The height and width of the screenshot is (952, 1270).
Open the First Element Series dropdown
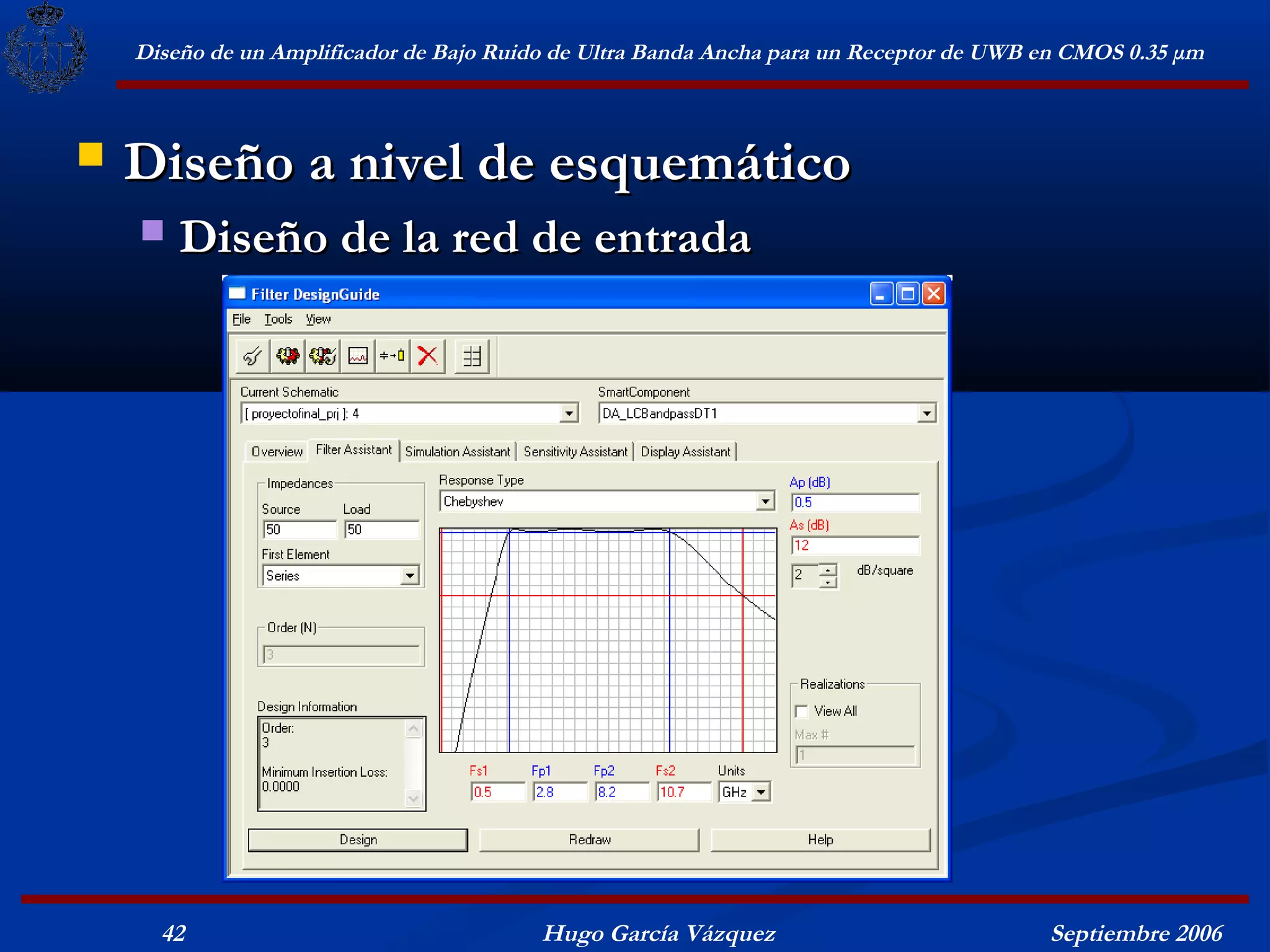[x=410, y=576]
